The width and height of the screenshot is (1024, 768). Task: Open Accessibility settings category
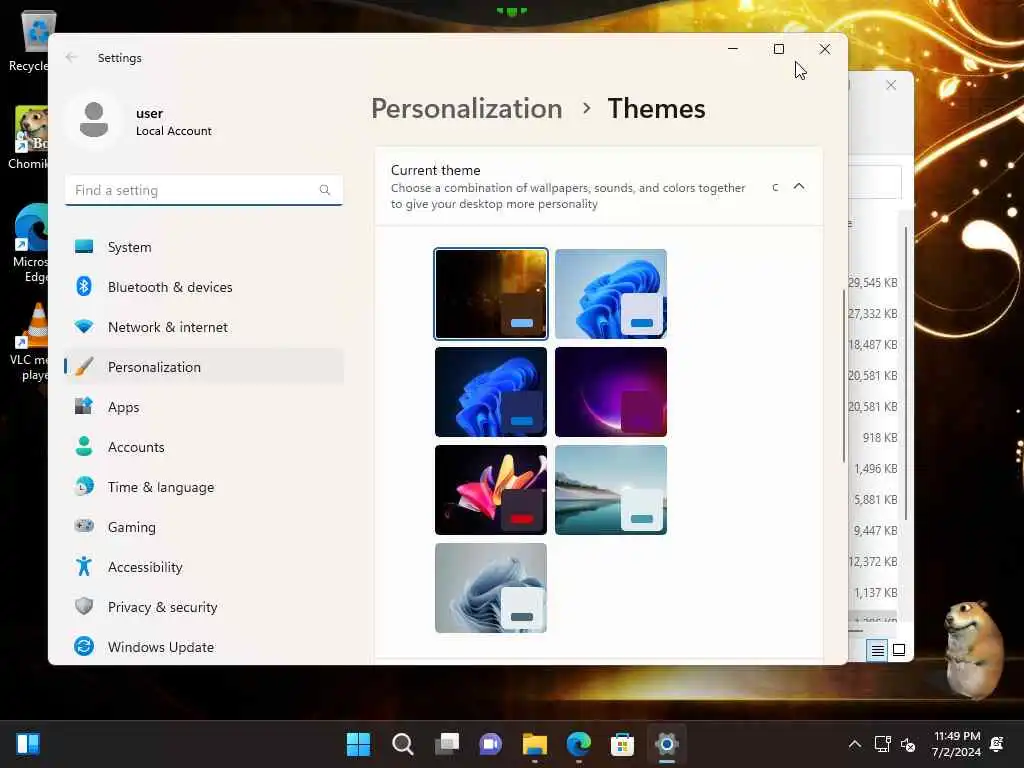[x=204, y=567]
